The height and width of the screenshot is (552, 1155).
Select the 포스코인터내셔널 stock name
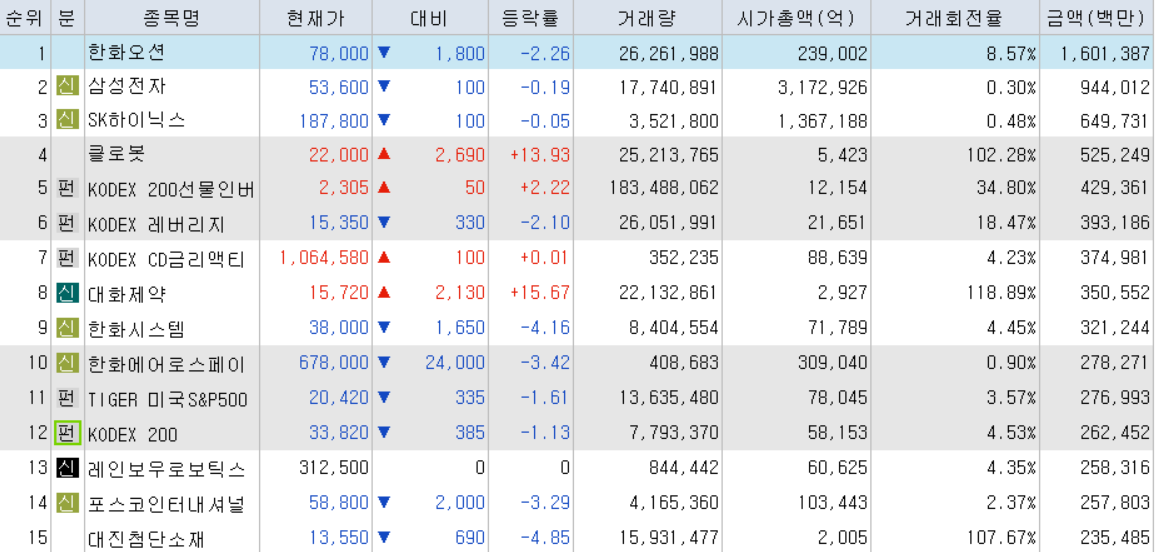[x=166, y=504]
